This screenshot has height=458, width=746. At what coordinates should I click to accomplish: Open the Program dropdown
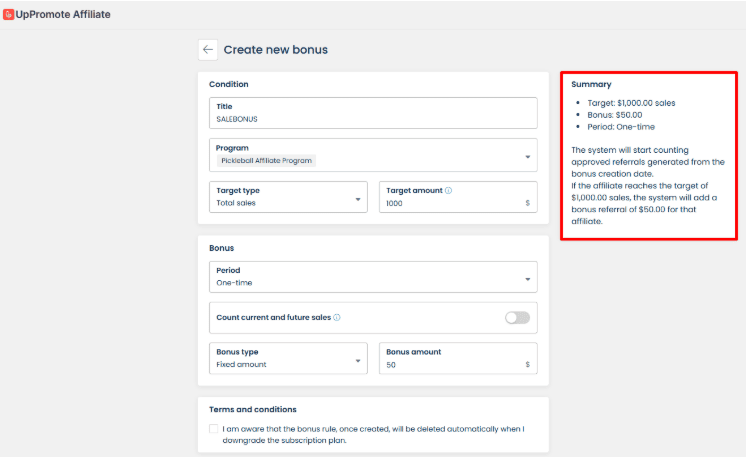pos(527,156)
